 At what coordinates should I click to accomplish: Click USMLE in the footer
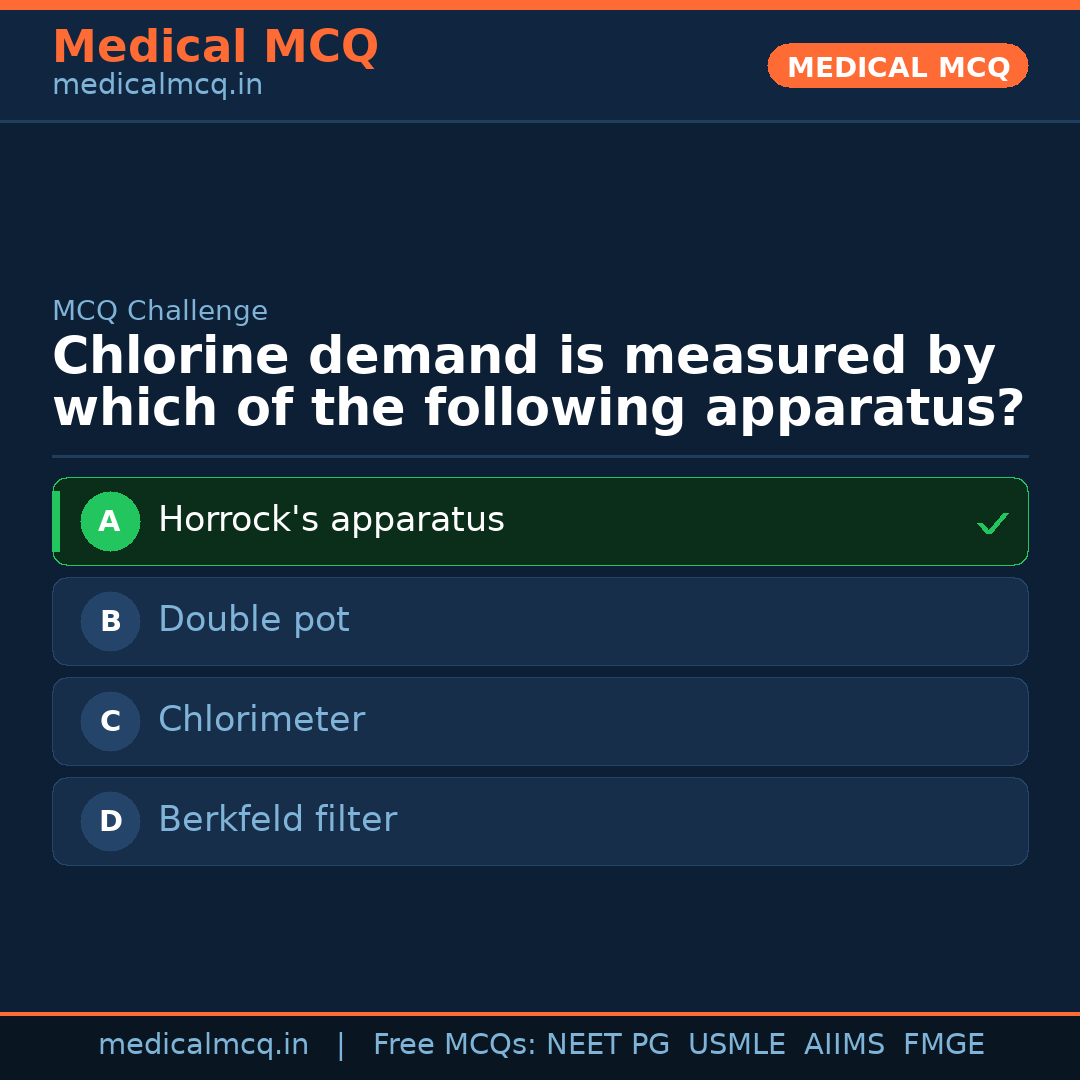point(736,1045)
